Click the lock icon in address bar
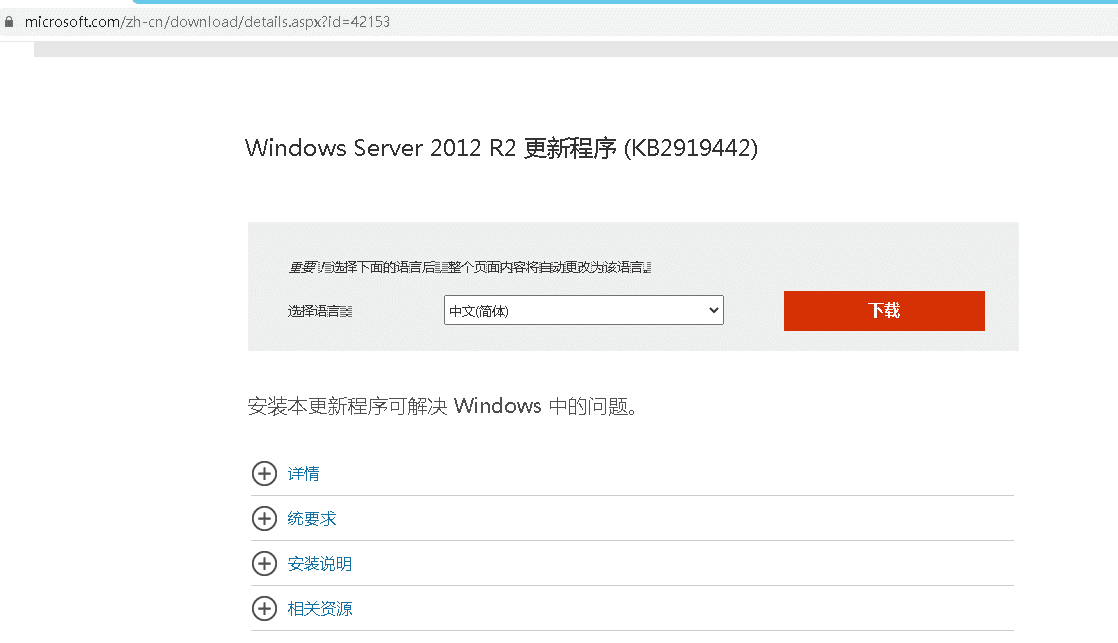The height and width of the screenshot is (643, 1118). point(10,21)
